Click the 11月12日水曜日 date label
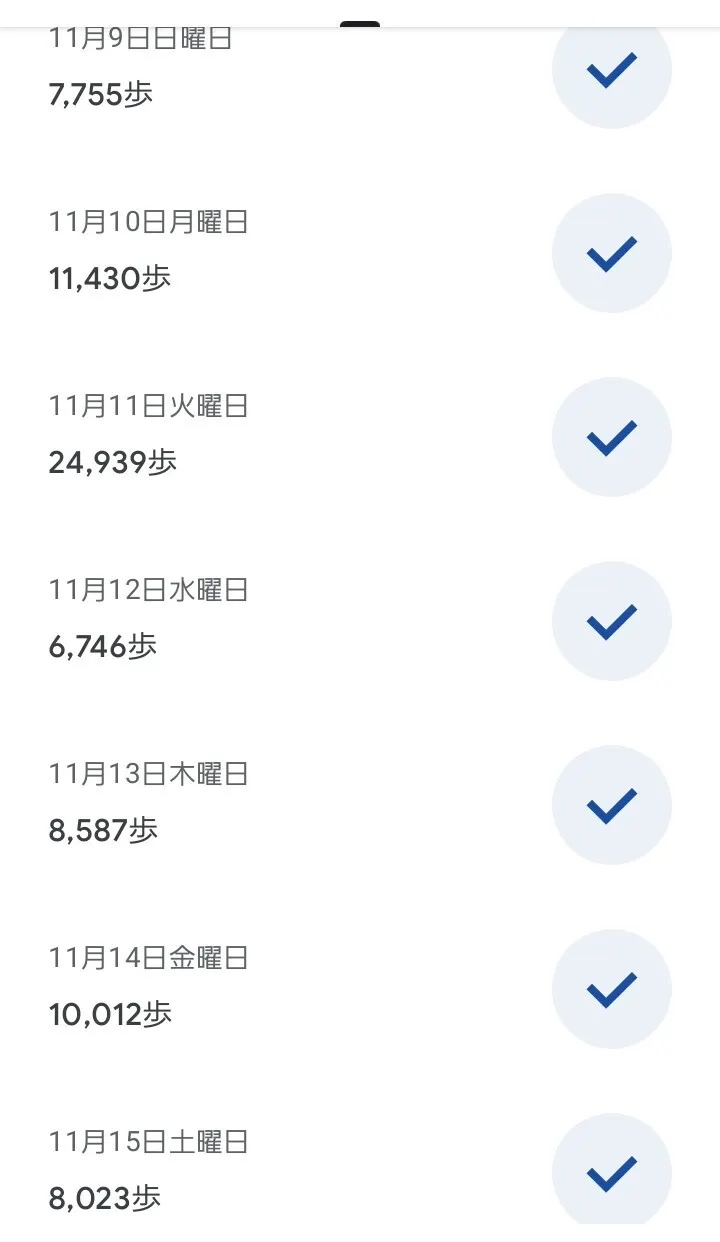Viewport: 720px width, 1242px height. 148,590
